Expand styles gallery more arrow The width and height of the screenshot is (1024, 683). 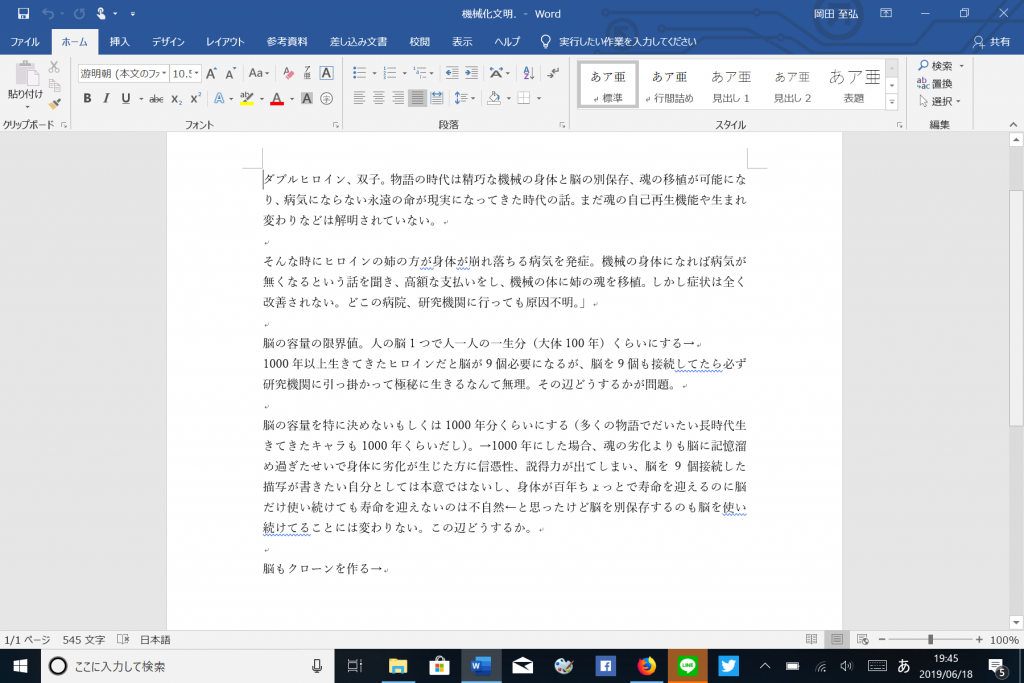[x=892, y=102]
